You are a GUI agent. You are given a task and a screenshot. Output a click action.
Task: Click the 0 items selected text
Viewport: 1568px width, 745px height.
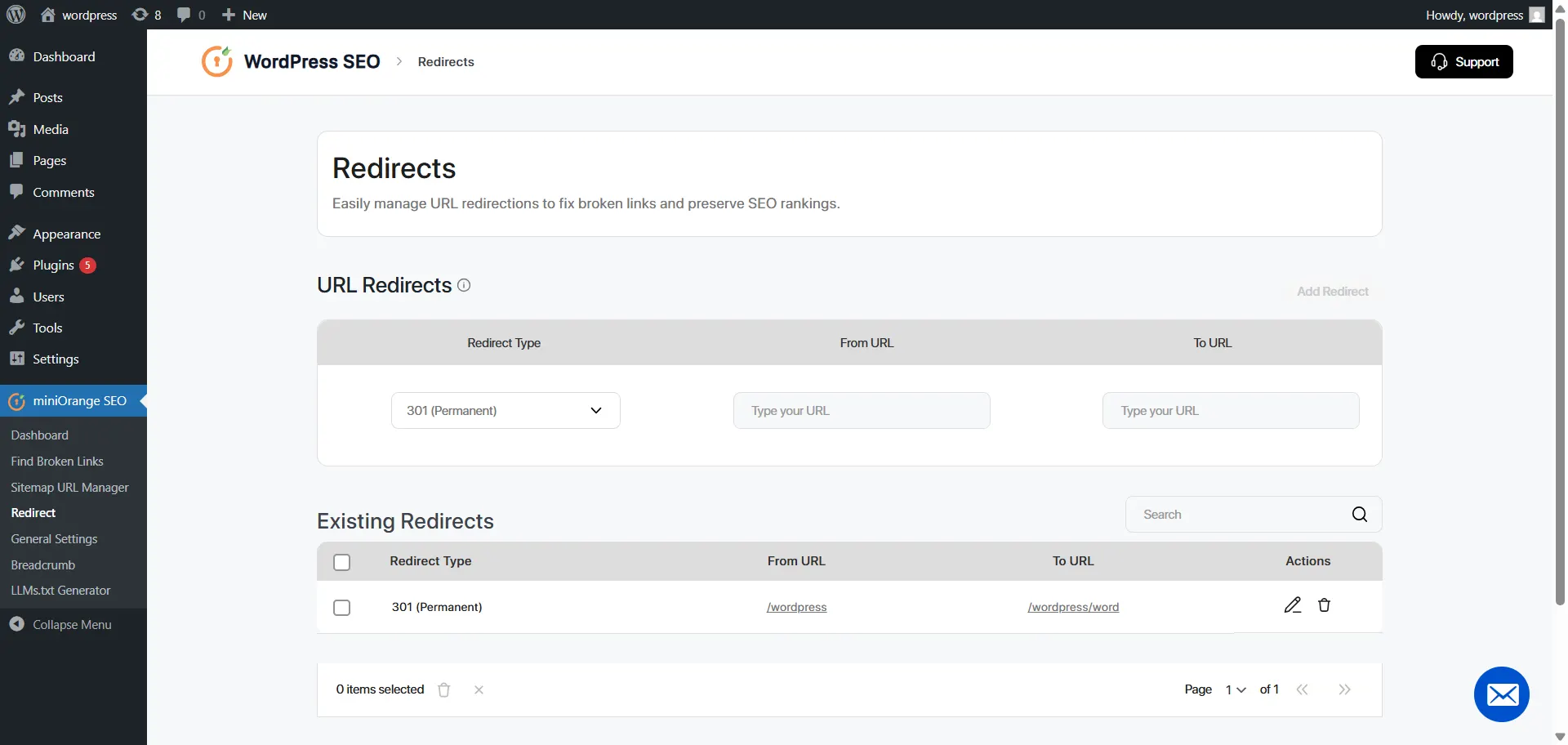tap(381, 689)
